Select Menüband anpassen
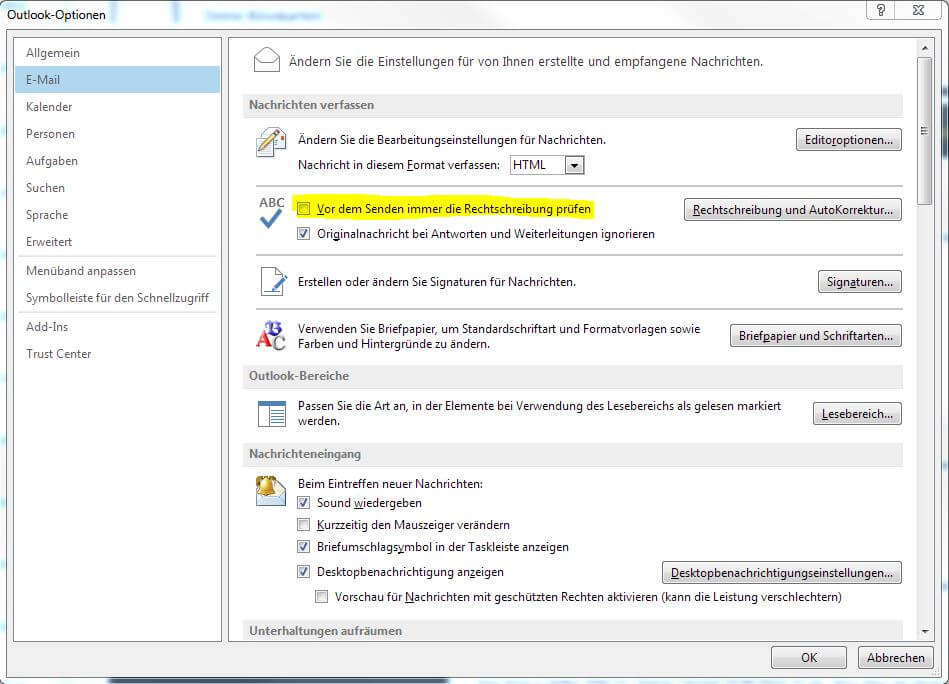The image size is (949, 684). pyautogui.click(x=117, y=271)
